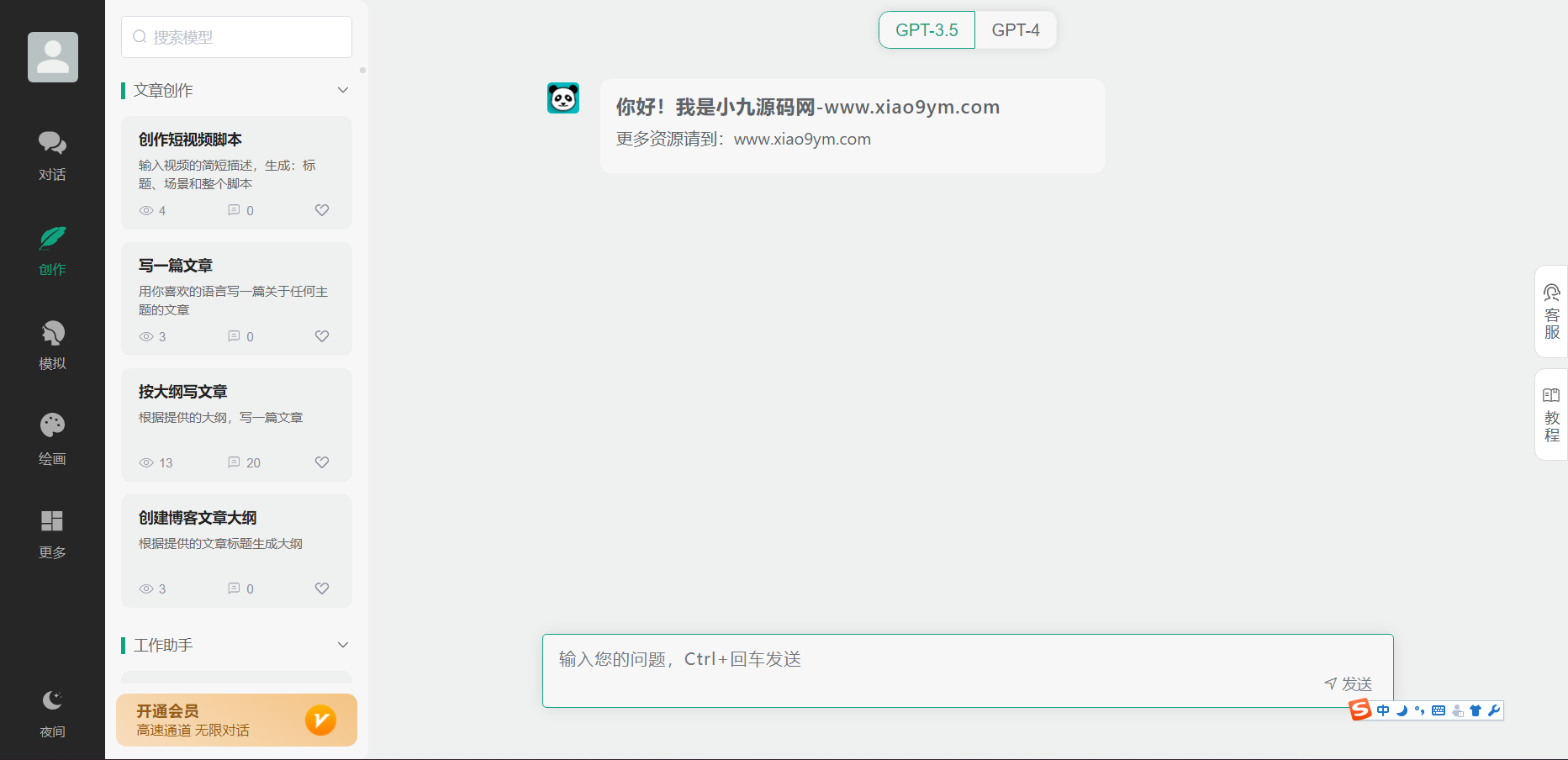
Task: Focus the 搜索模型 search field
Action: click(x=236, y=37)
